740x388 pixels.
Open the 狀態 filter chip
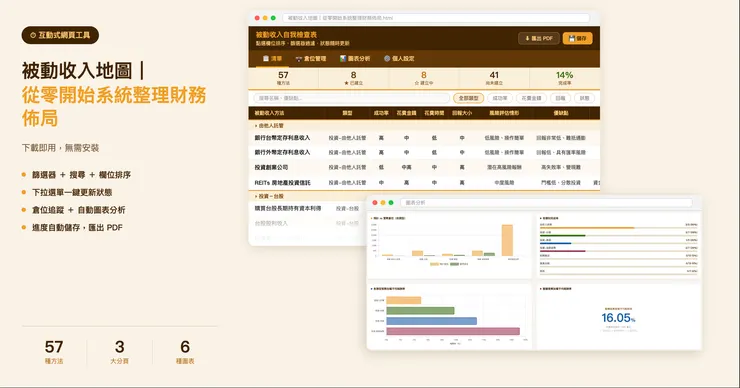[584, 98]
